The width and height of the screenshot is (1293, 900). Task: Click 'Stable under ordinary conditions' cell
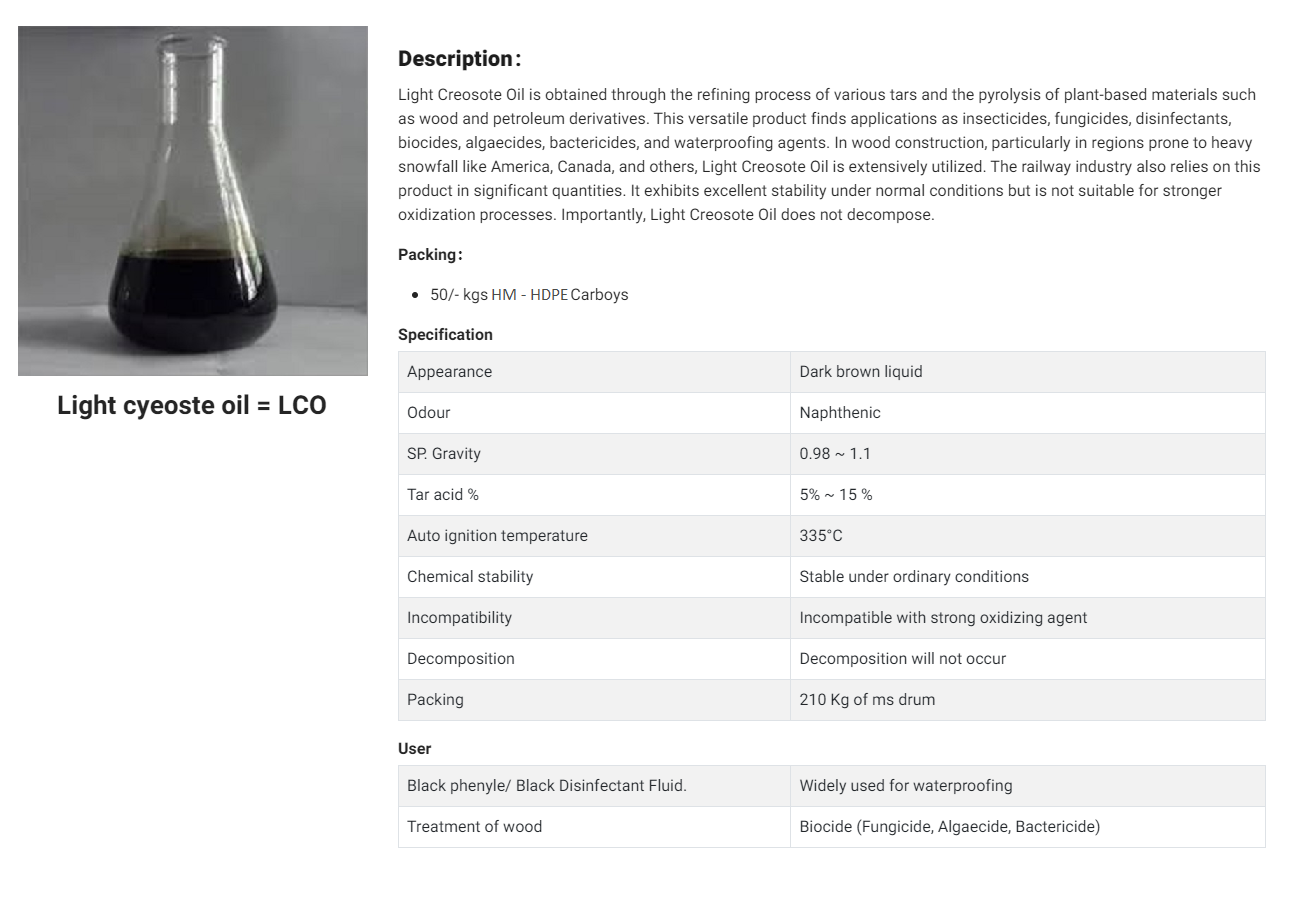[x=1028, y=577]
